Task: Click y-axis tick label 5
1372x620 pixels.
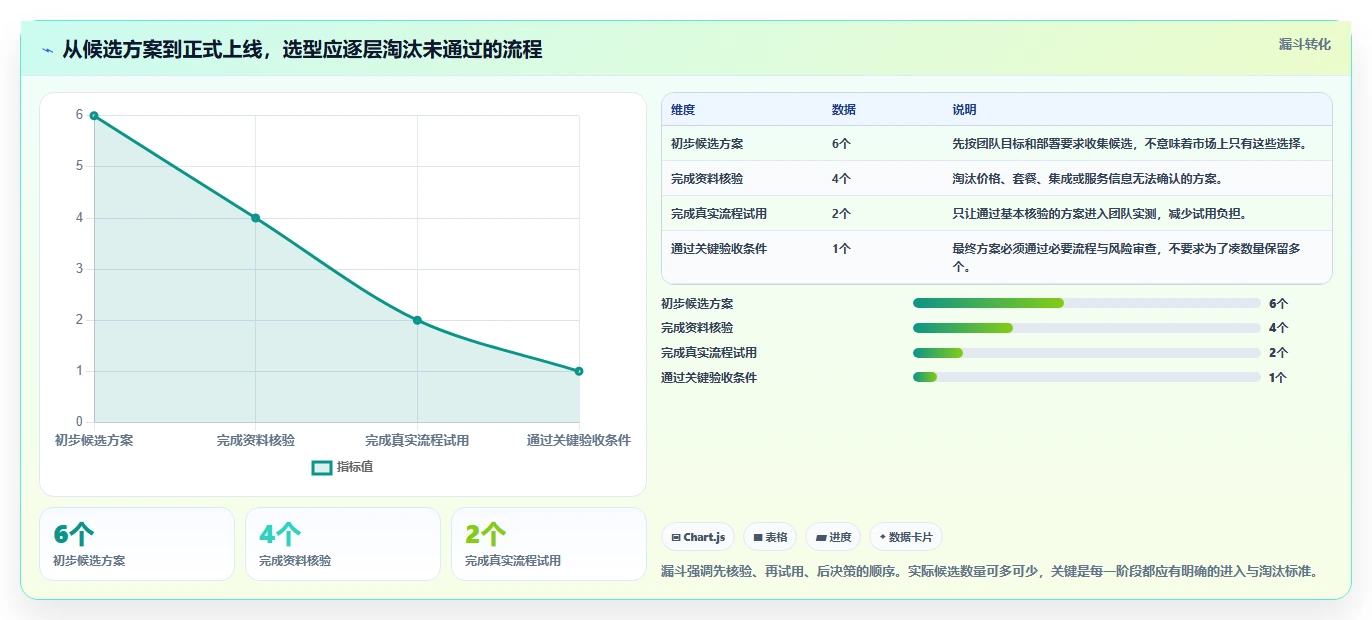Action: pyautogui.click(x=79, y=166)
